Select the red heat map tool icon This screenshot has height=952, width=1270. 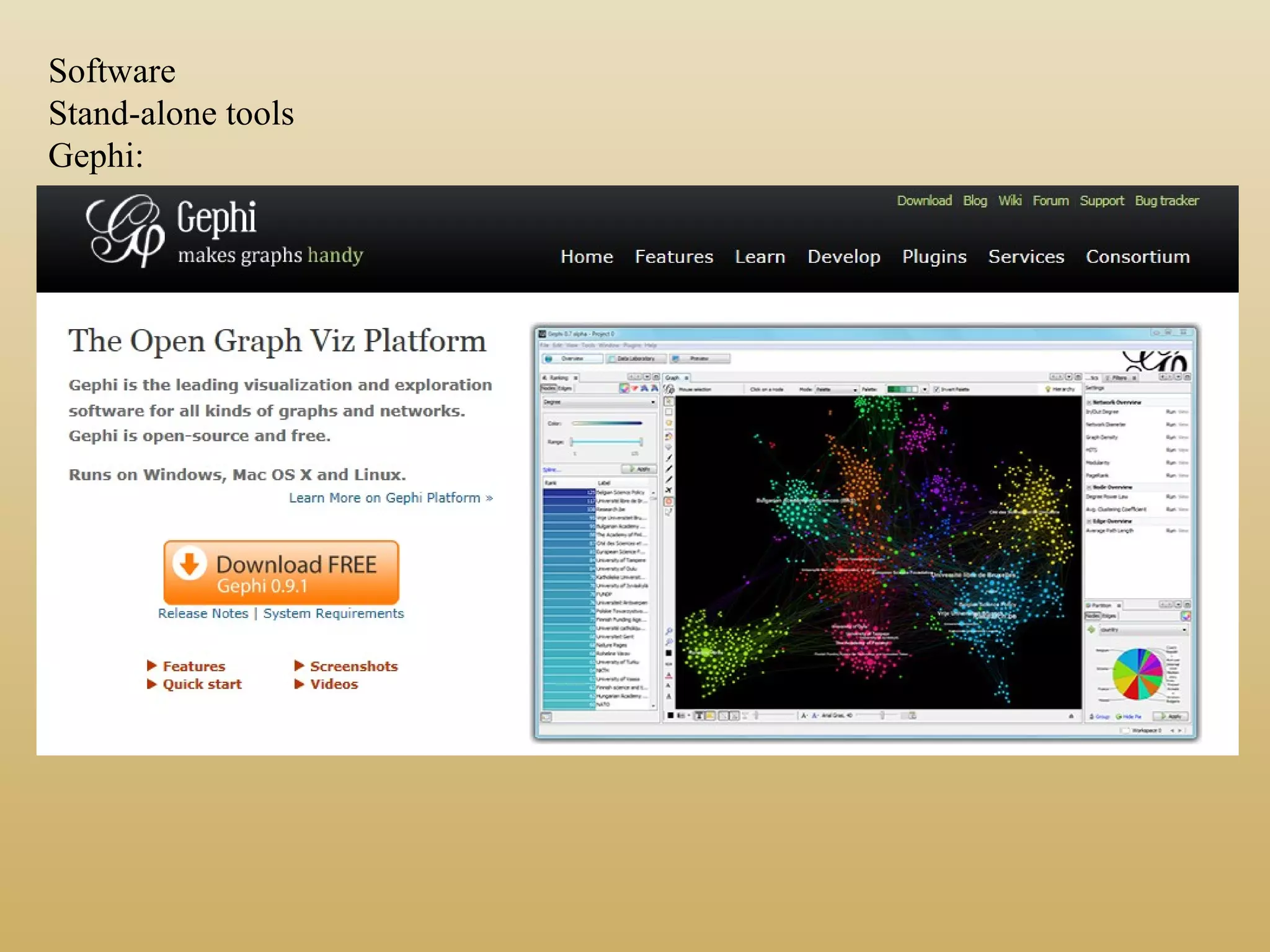tap(668, 501)
